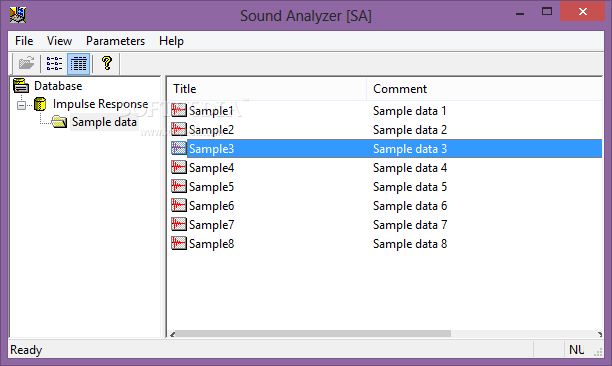Click the Open folder toolbar icon

27,63
